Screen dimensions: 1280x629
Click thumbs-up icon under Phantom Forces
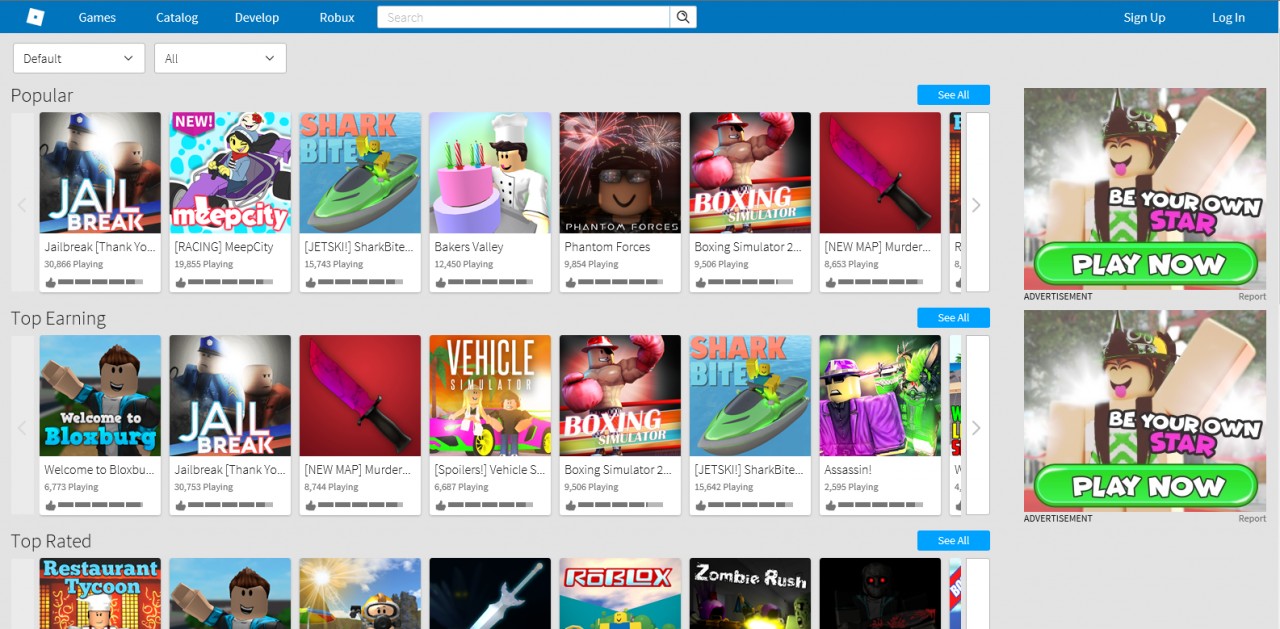coord(571,282)
